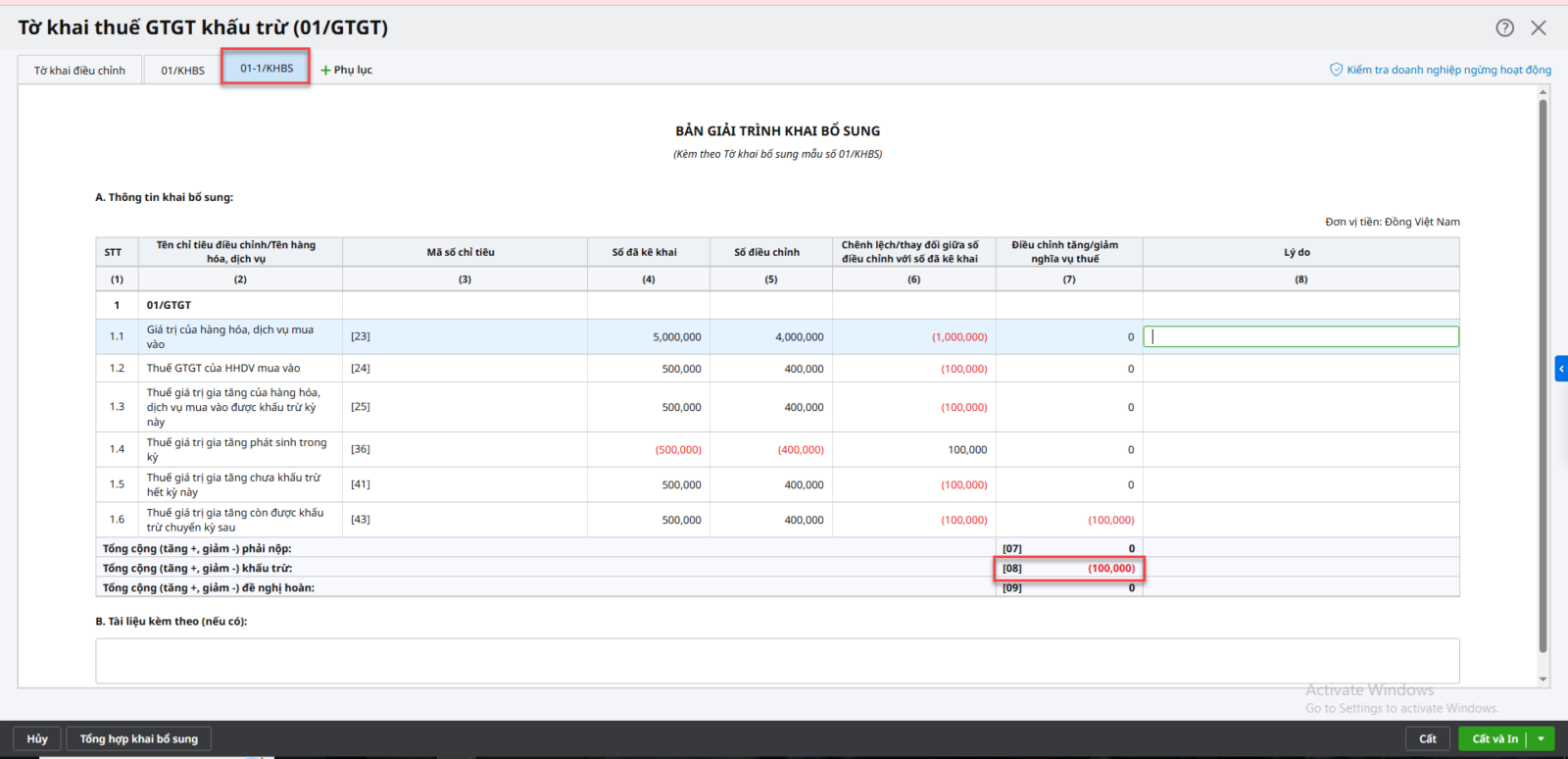The image size is (1568, 759).
Task: Select the Số điều chỉnh cell for row 1.2
Action: pyautogui.click(x=770, y=369)
